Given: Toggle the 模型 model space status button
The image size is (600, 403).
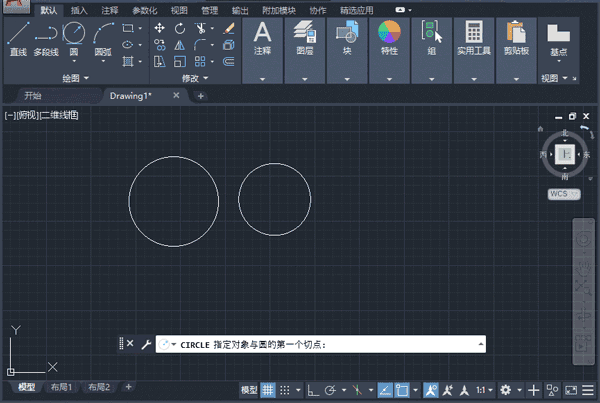Looking at the screenshot, I should (248, 390).
